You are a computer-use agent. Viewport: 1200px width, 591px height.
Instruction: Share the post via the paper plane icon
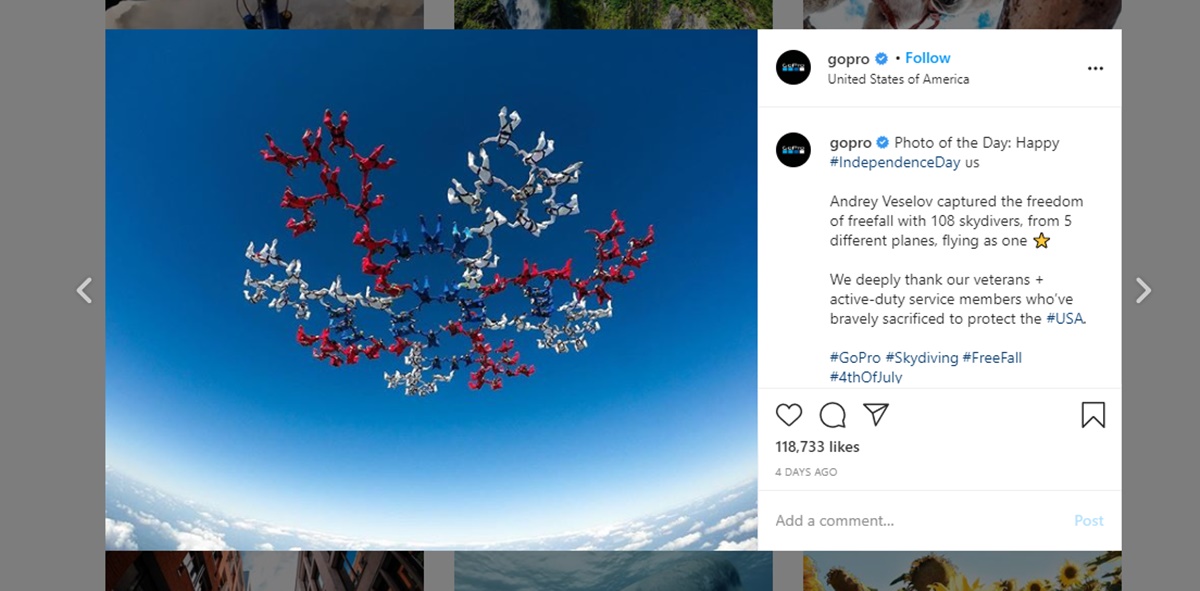pos(876,414)
